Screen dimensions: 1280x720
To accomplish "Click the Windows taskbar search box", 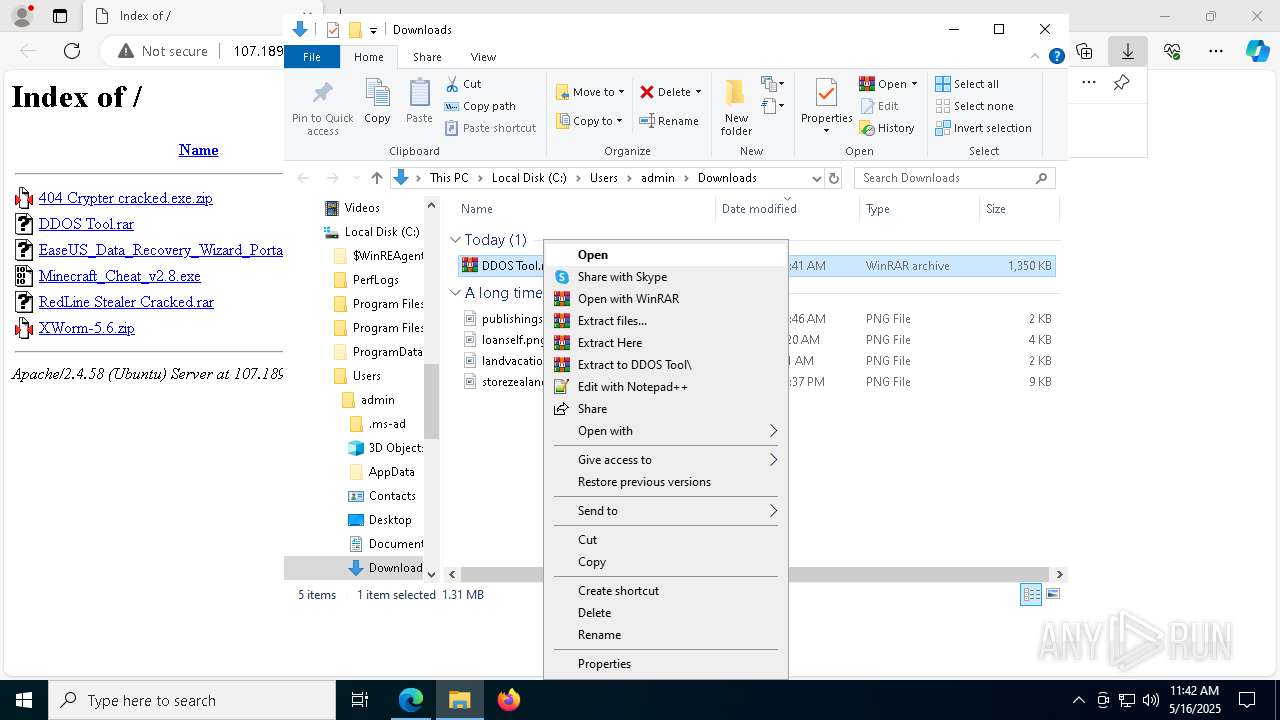I will click(192, 700).
